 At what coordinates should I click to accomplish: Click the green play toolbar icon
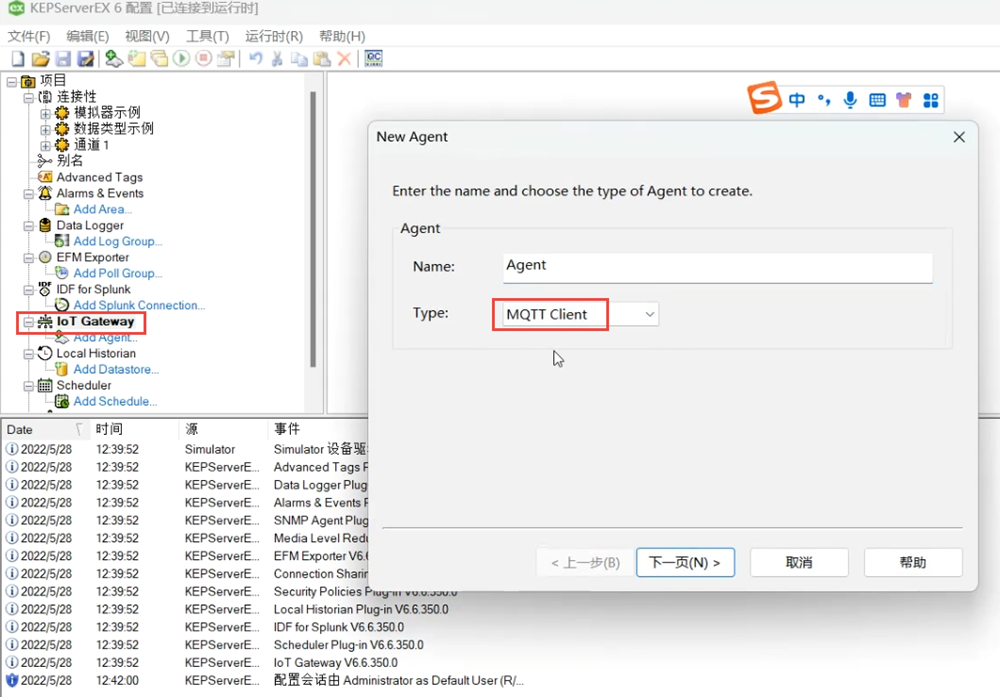click(x=181, y=59)
